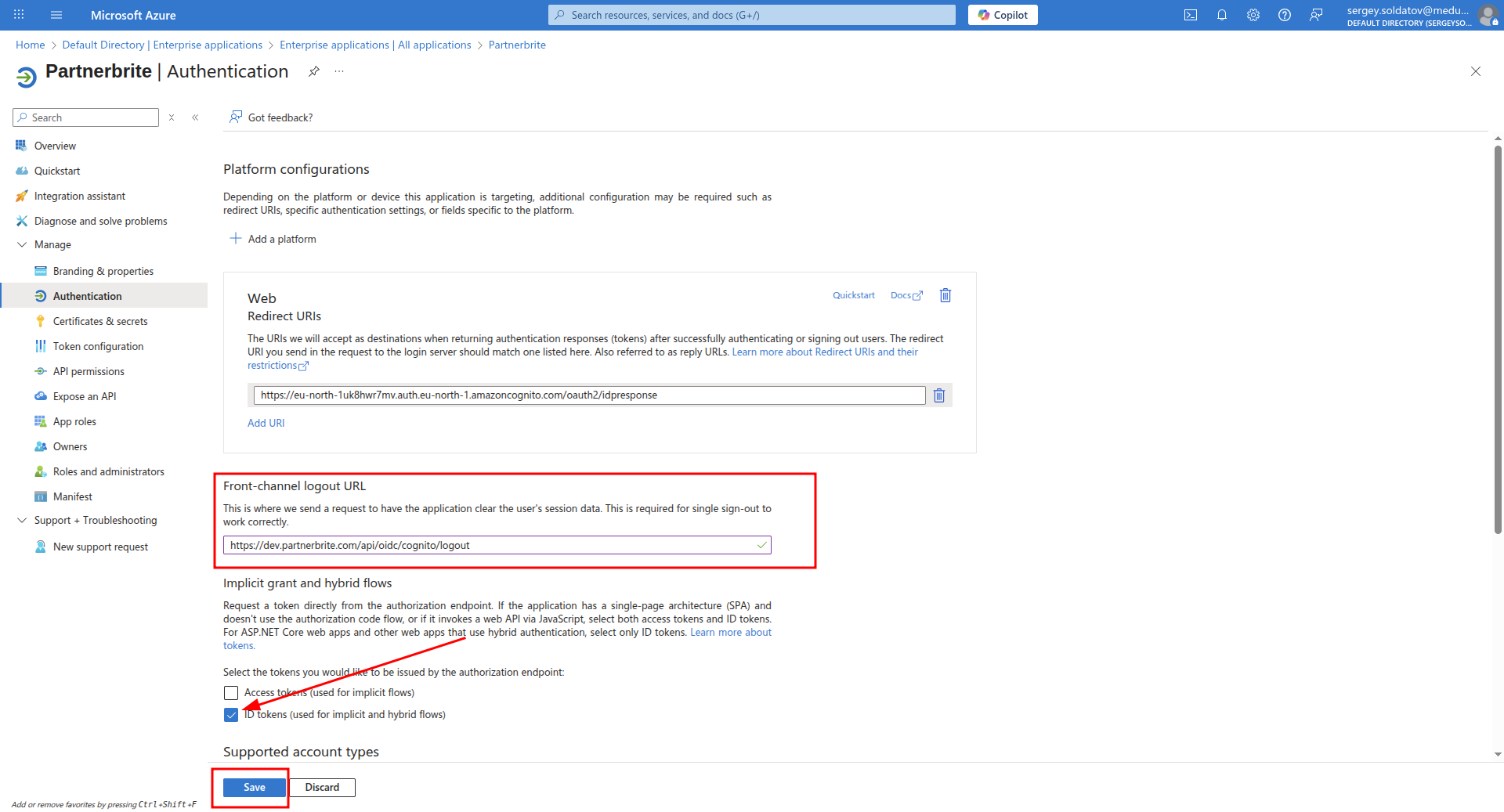Open Learn more about tokens link

pos(731,633)
